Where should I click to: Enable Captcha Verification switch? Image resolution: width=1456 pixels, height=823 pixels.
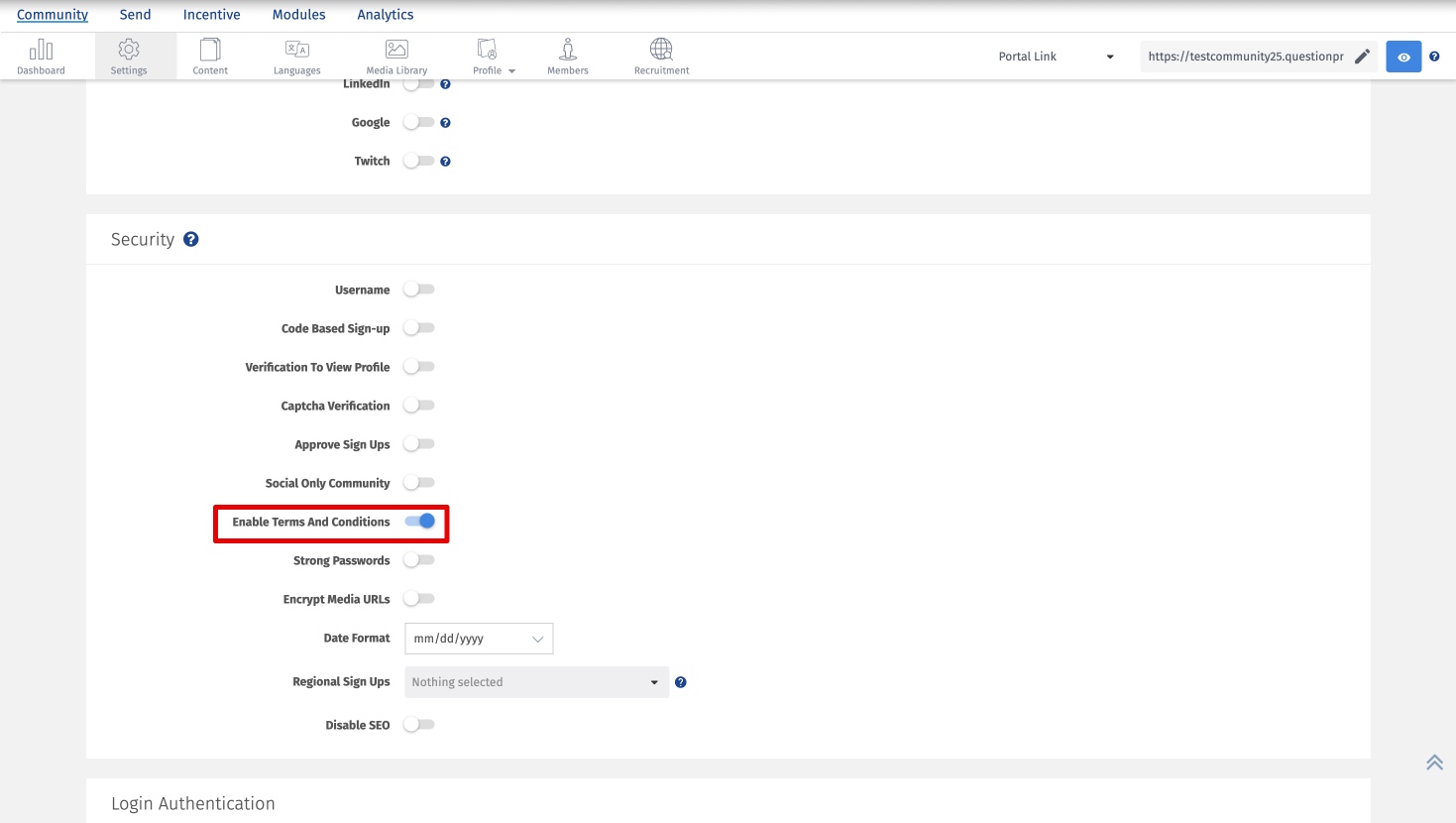click(419, 406)
